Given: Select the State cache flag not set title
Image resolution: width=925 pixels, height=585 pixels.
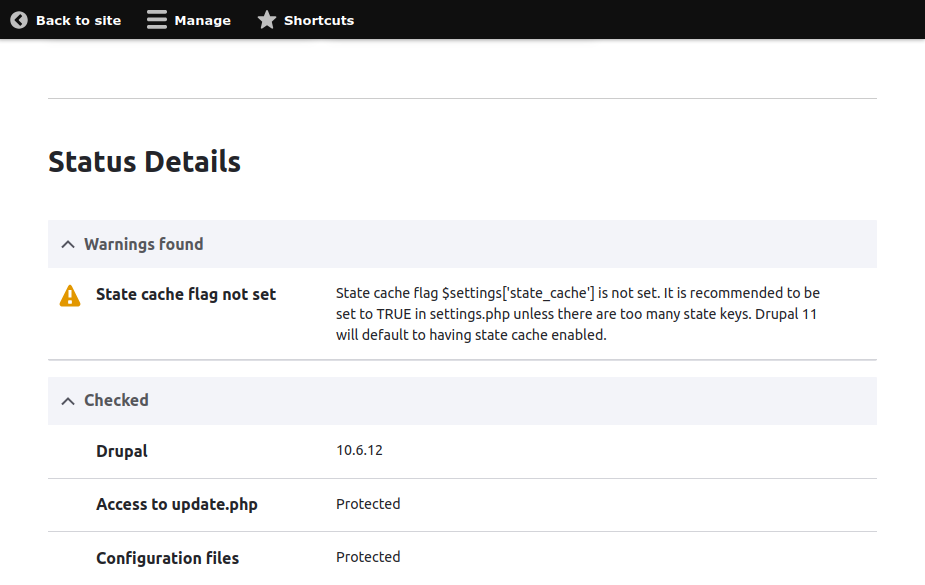Looking at the screenshot, I should click(x=186, y=294).
